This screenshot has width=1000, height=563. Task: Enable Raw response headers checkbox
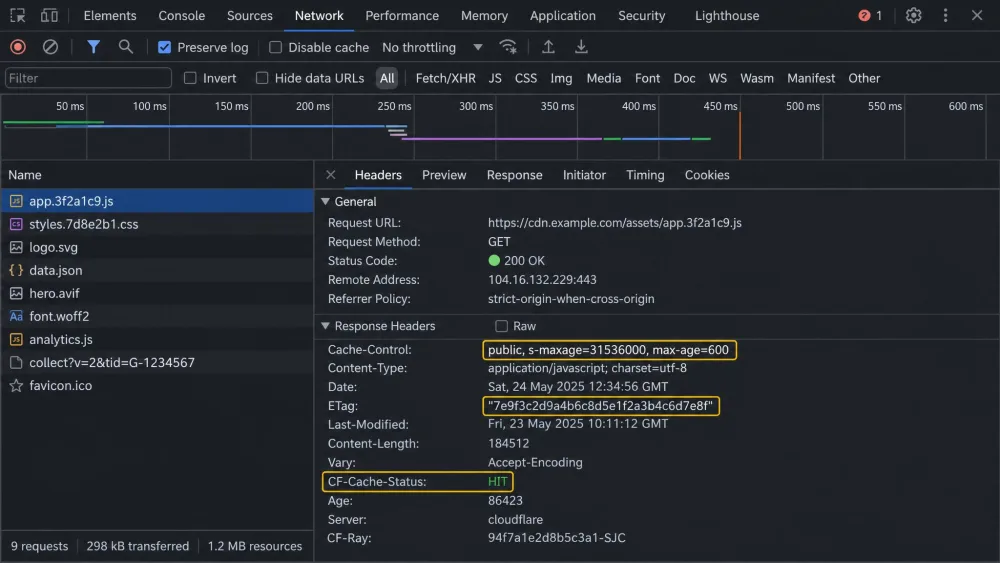pos(501,326)
